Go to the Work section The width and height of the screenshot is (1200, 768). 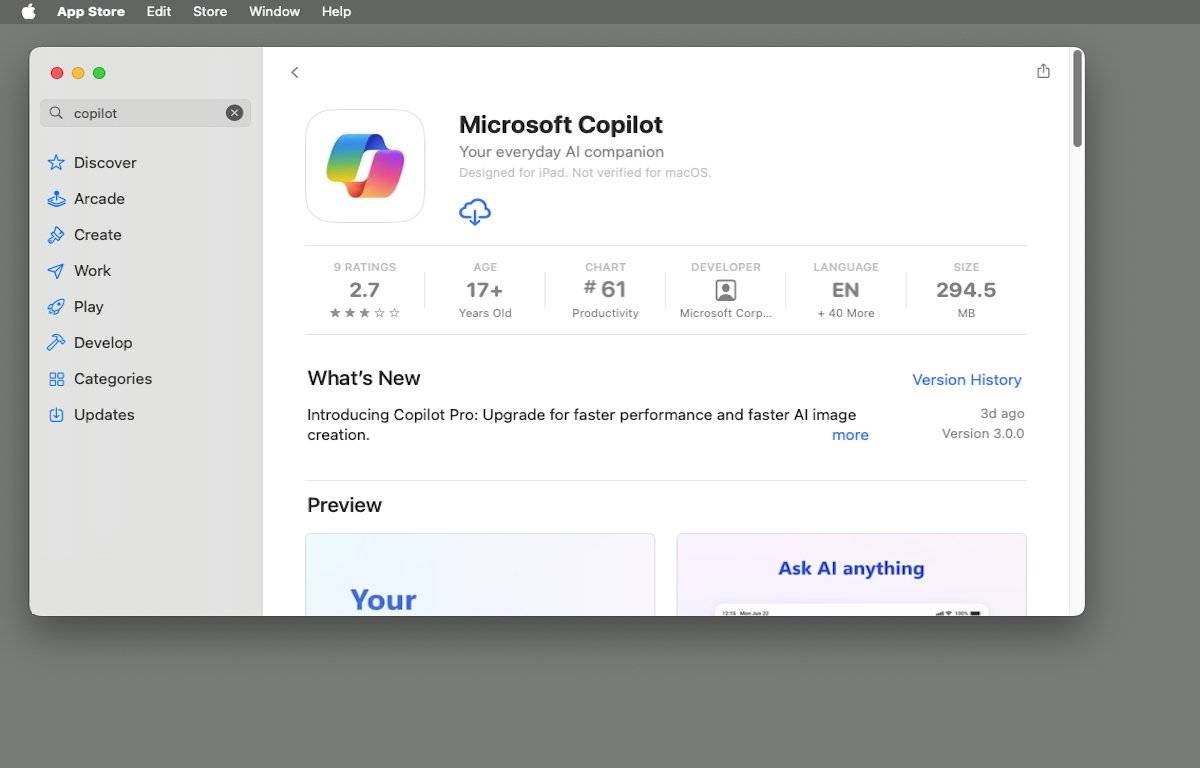92,271
